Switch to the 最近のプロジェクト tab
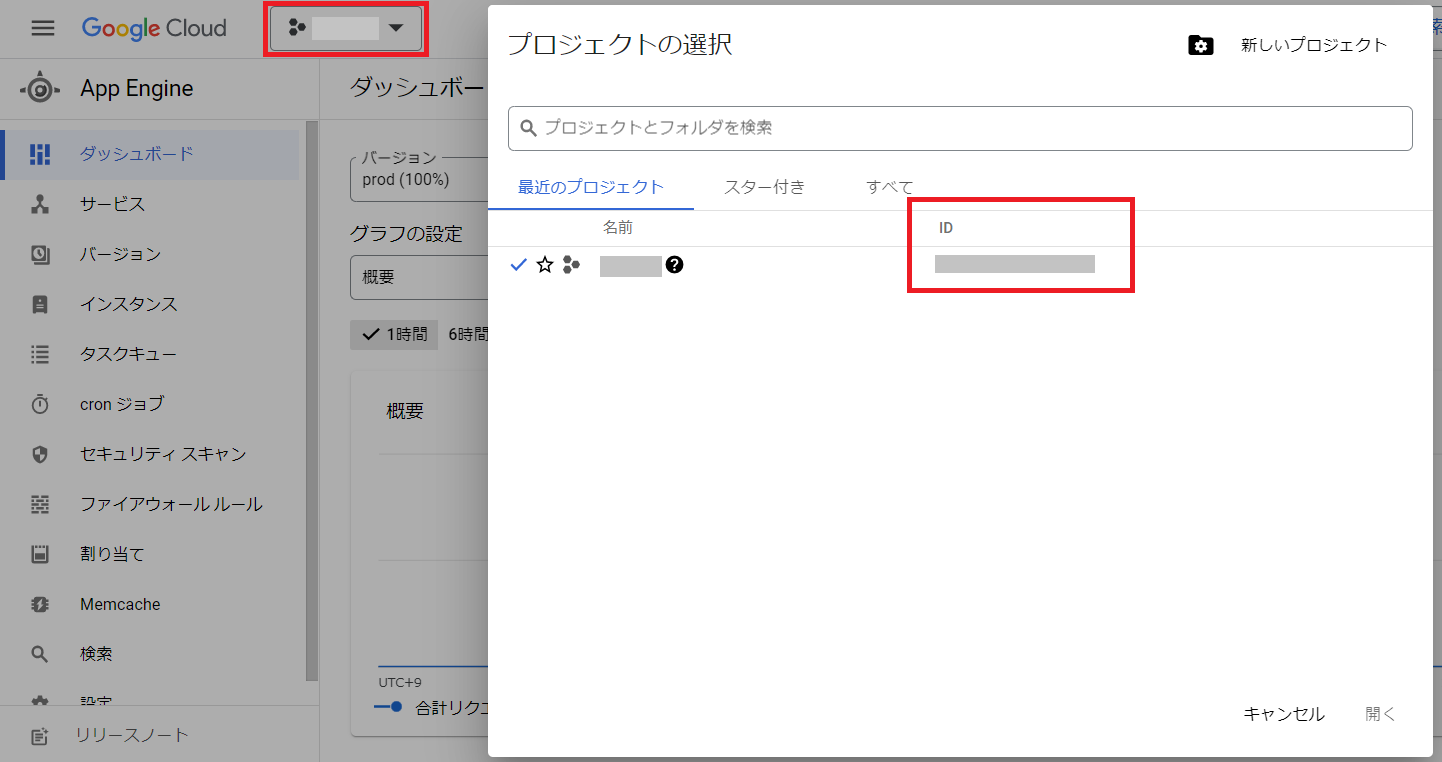1442x762 pixels. click(591, 187)
